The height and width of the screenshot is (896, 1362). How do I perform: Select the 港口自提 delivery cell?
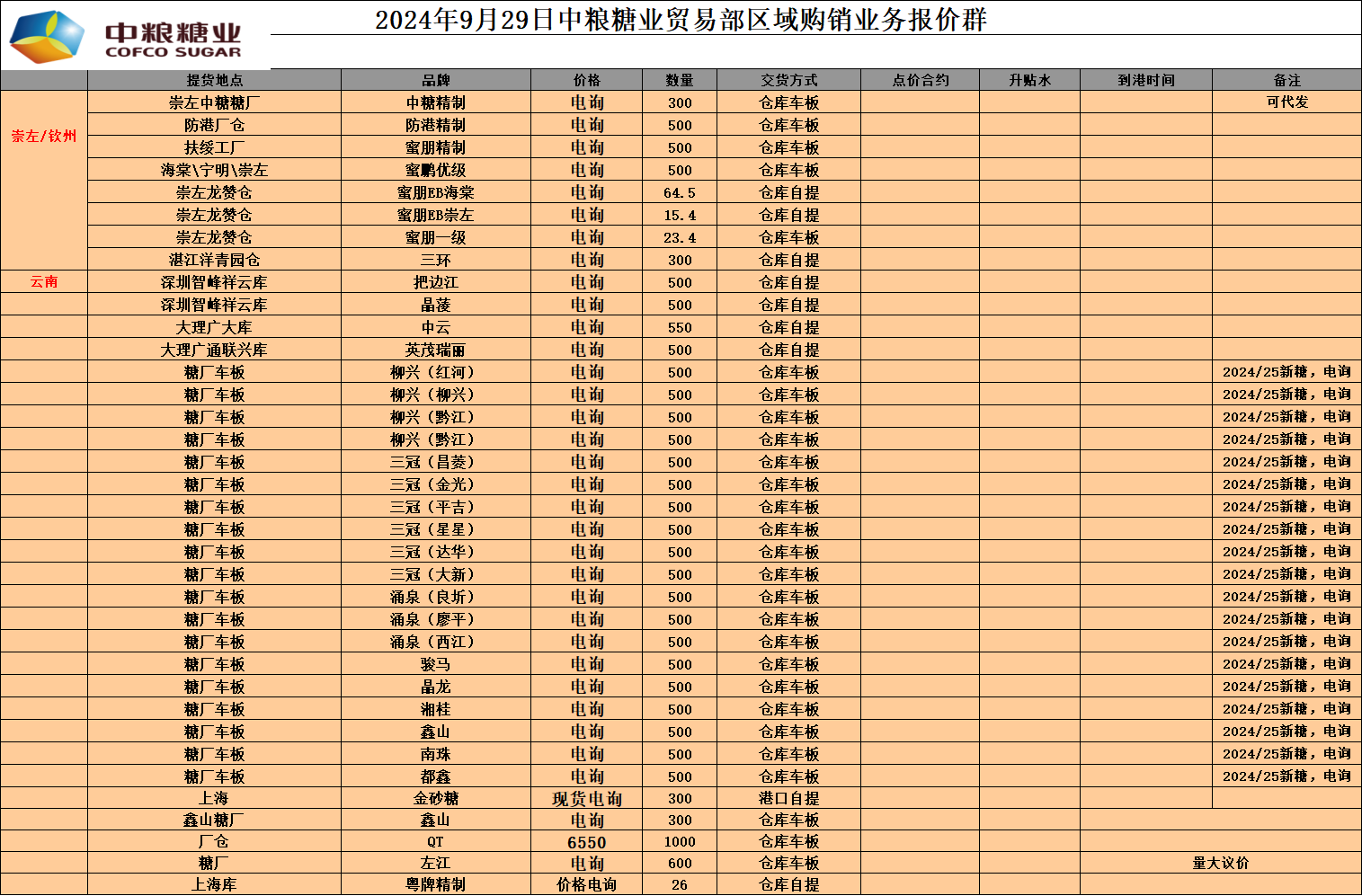tap(788, 798)
